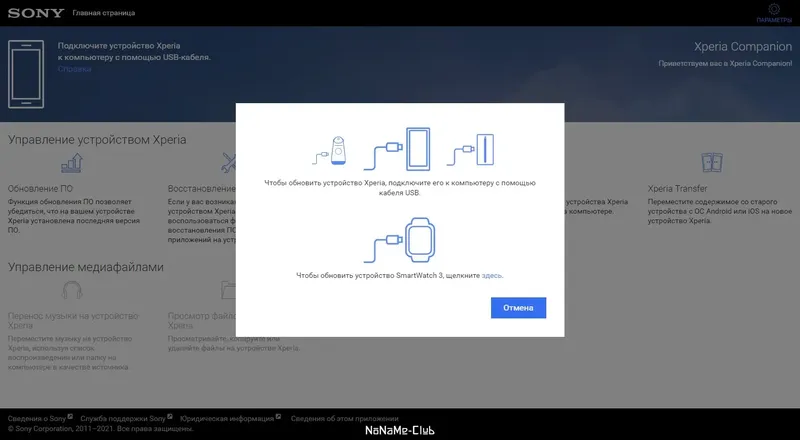This screenshot has height=440, width=800.
Task: Click external-link icon after Сведения о Sony
Action: pyautogui.click(x=70, y=417)
